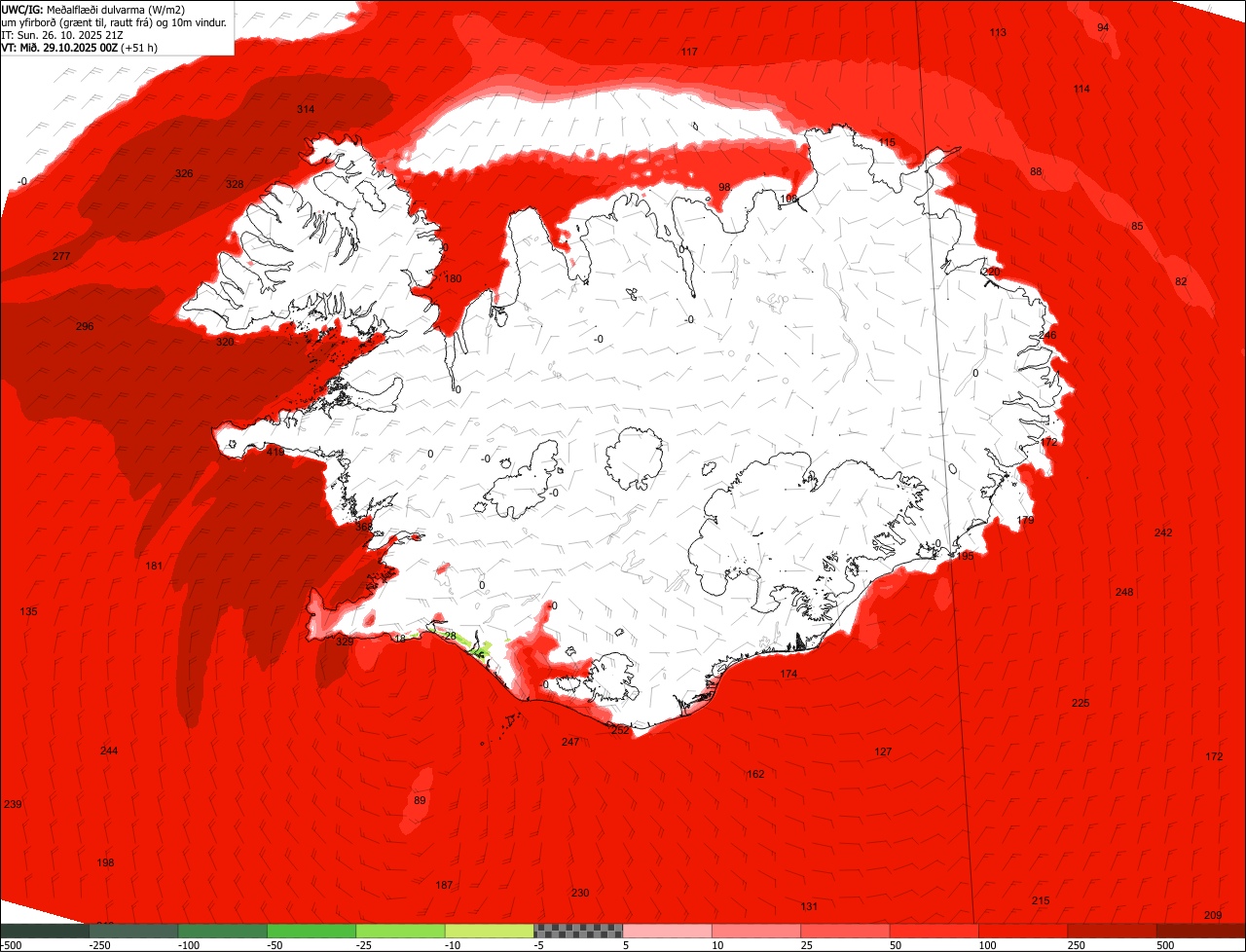Select the yellow-green swatch between -10 and -5
This screenshot has height=952, width=1246.
(x=490, y=931)
